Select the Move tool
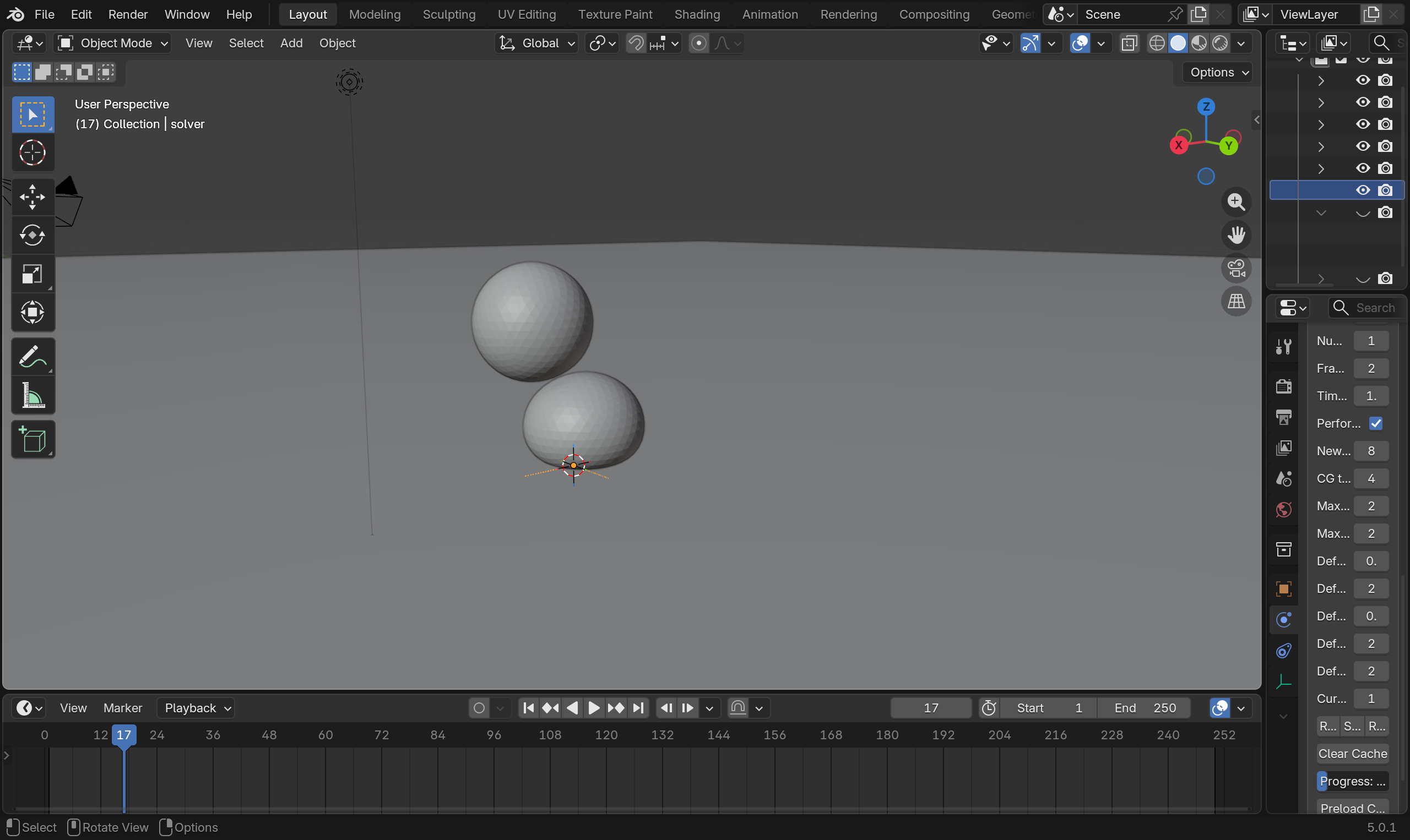The width and height of the screenshot is (1410, 840). (x=32, y=197)
